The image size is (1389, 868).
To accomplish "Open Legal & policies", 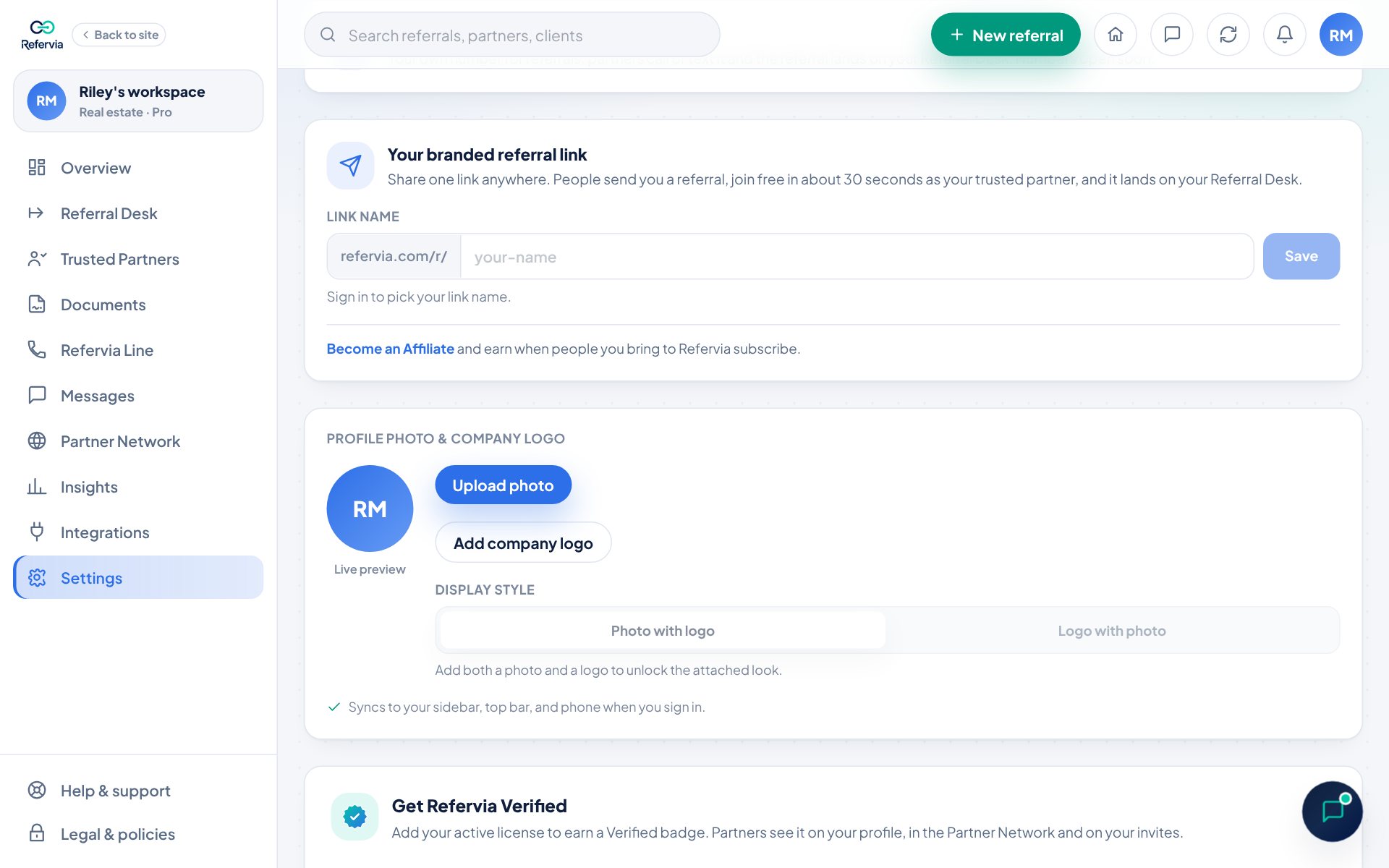I will click(138, 834).
